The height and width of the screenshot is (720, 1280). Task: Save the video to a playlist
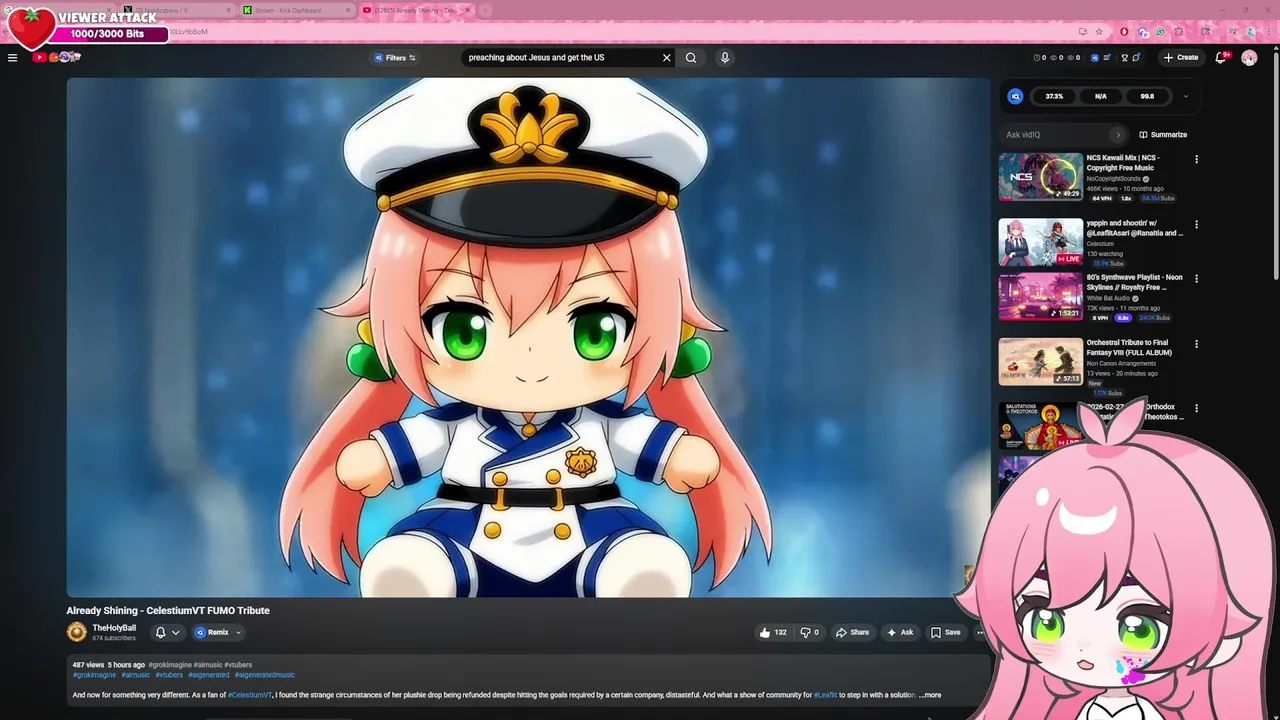(x=945, y=632)
